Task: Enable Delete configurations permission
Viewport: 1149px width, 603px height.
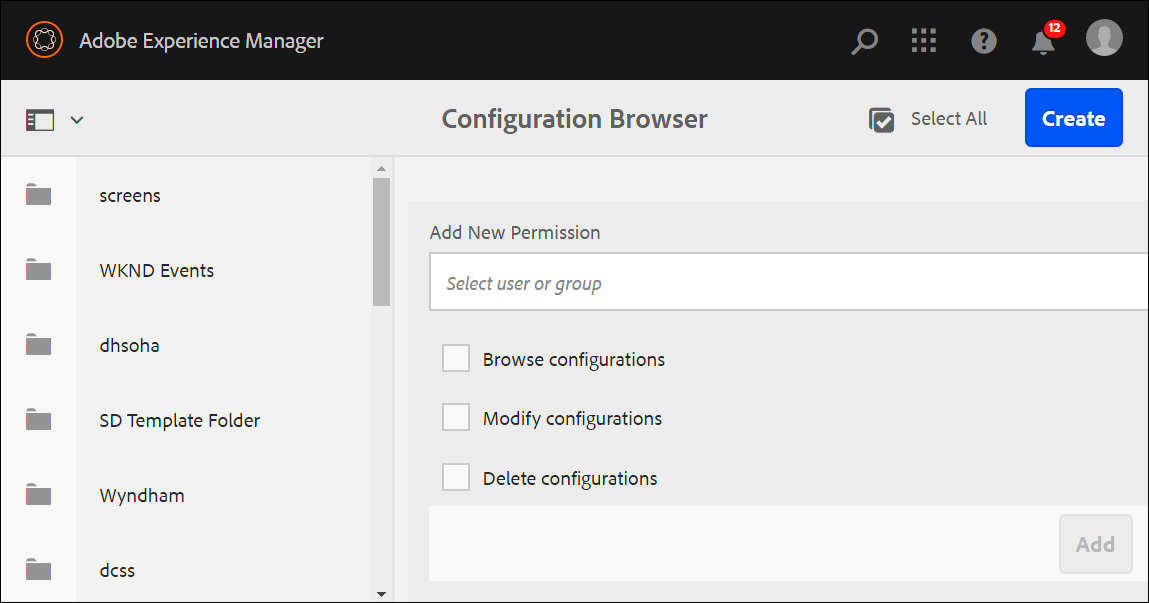Action: coord(456,476)
